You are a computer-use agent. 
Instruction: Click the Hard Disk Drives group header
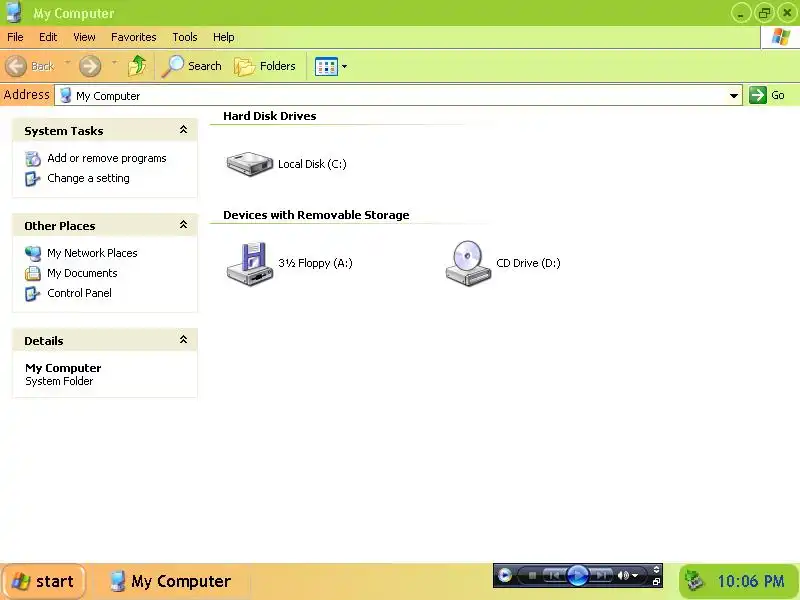click(x=269, y=116)
